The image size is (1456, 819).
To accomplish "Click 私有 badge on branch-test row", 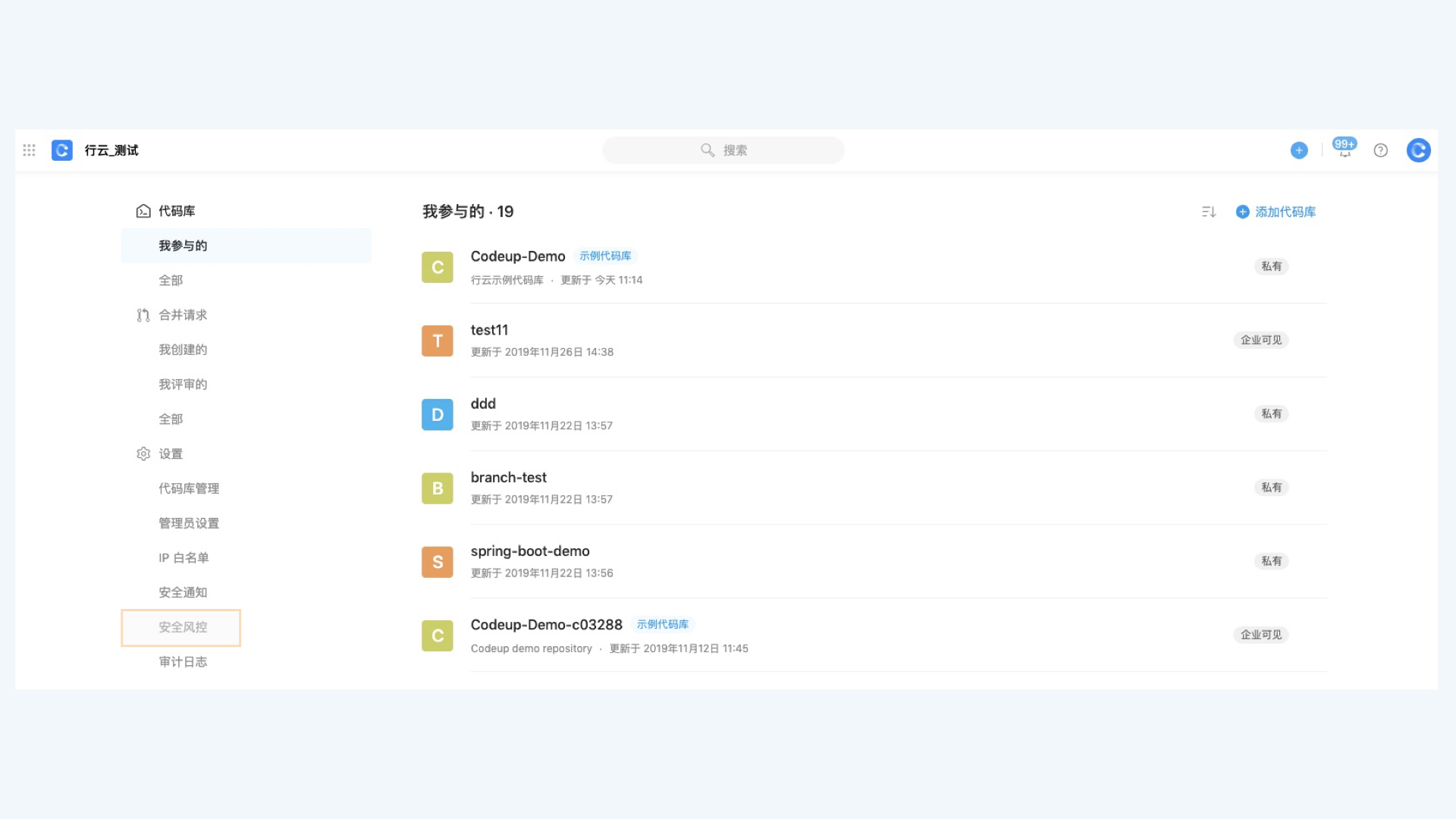I will tap(1272, 488).
